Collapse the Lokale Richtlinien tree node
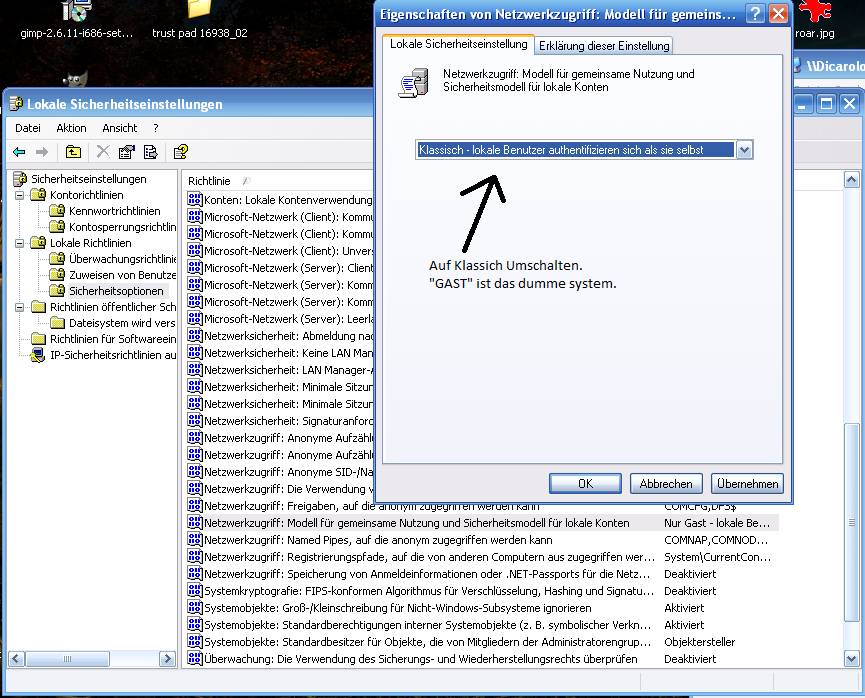The width and height of the screenshot is (865, 698). coord(20,243)
